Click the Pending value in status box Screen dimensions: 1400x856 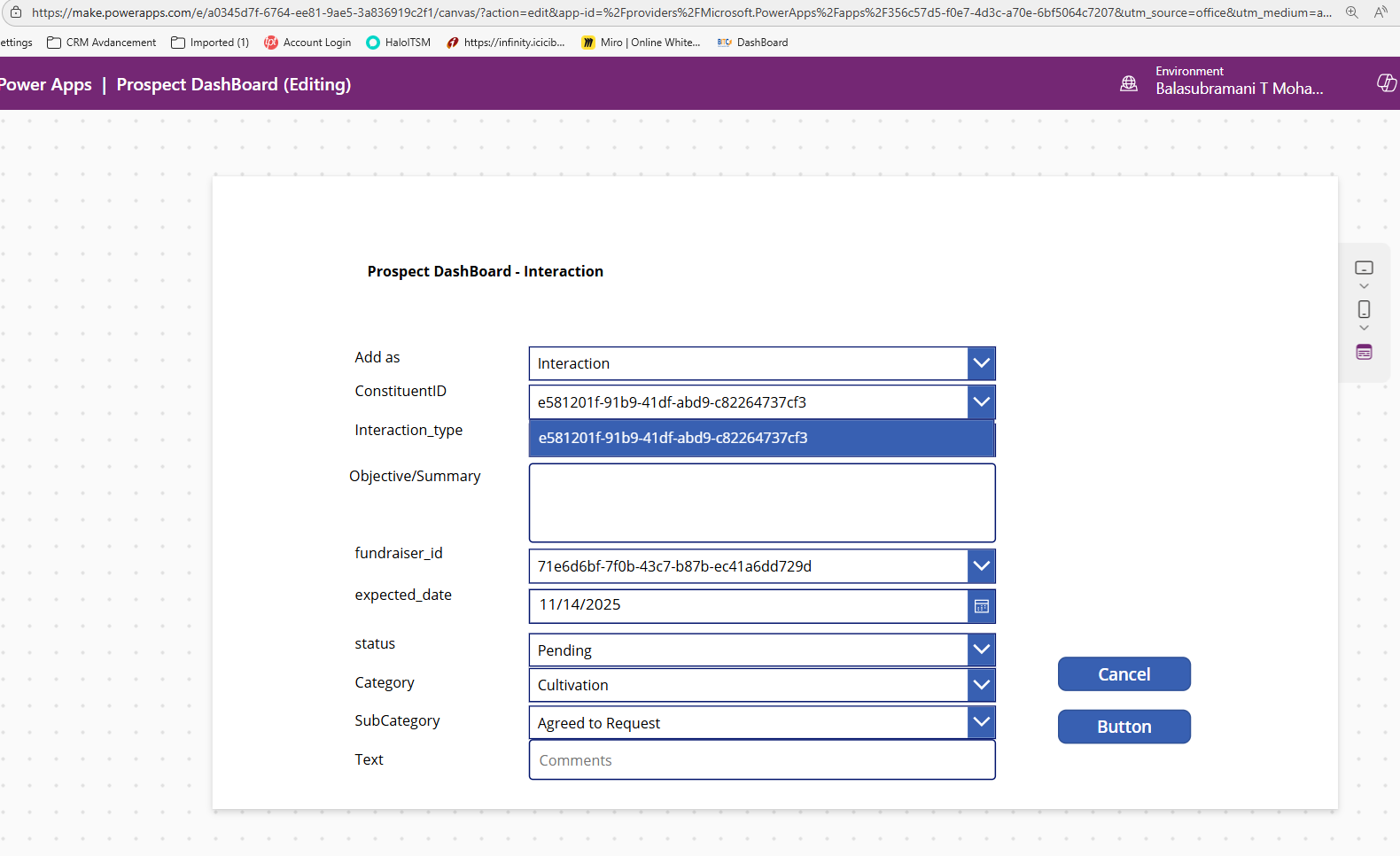coord(564,650)
